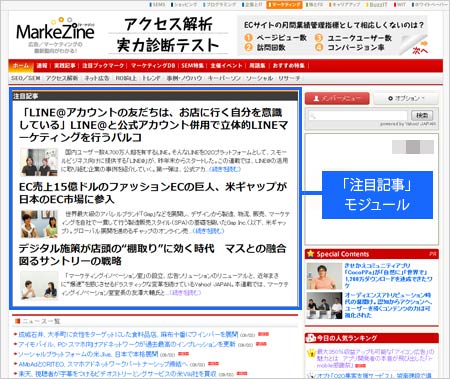The width and height of the screenshot is (450, 379).
Task: Click the BuzzIT top network link
Action: click(x=377, y=5)
